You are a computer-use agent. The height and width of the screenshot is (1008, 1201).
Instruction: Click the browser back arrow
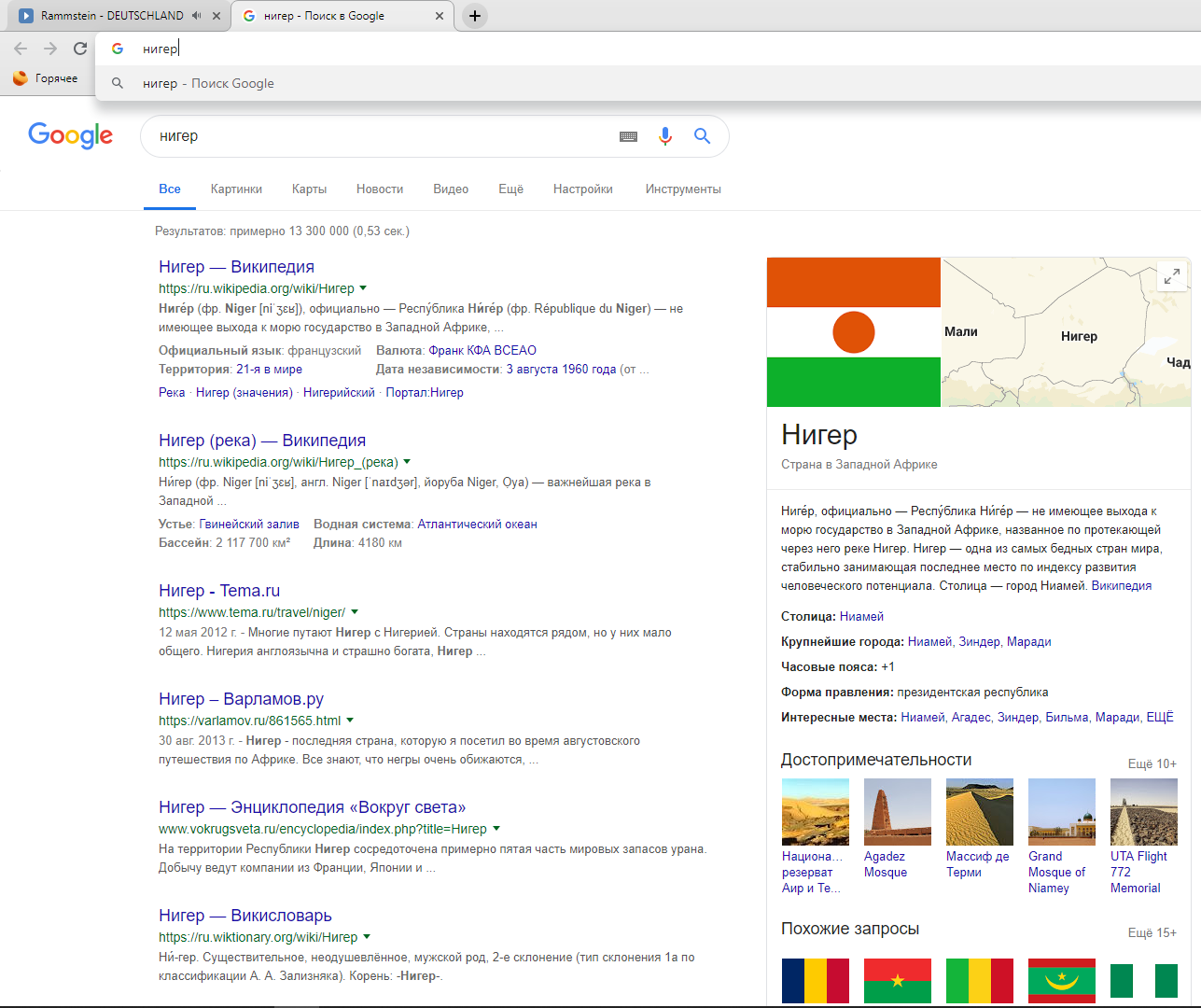(21, 49)
